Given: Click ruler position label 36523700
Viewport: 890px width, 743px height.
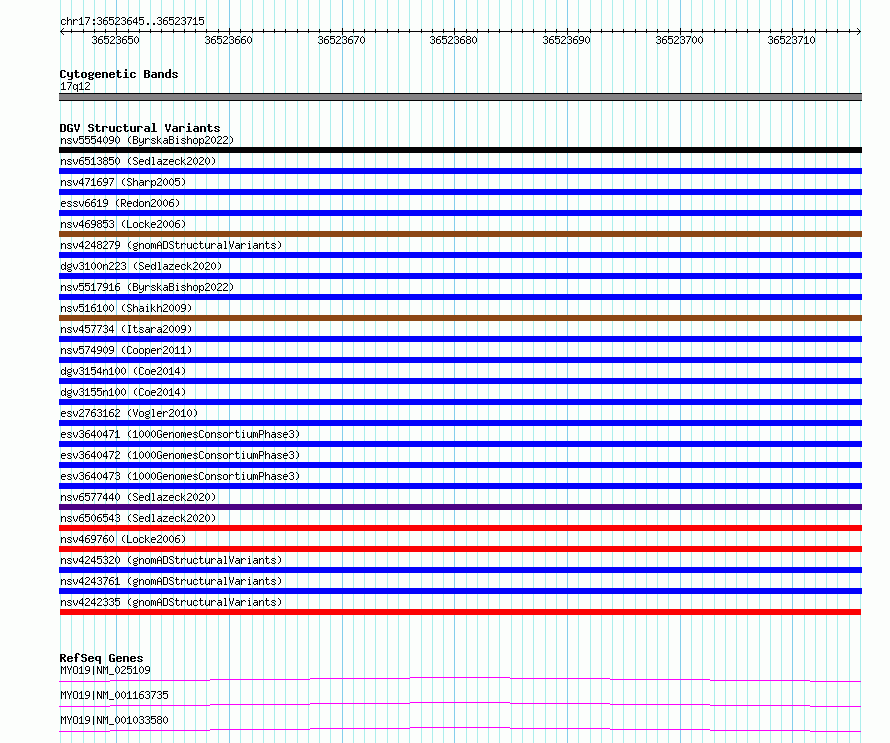Looking at the screenshot, I should click(679, 40).
